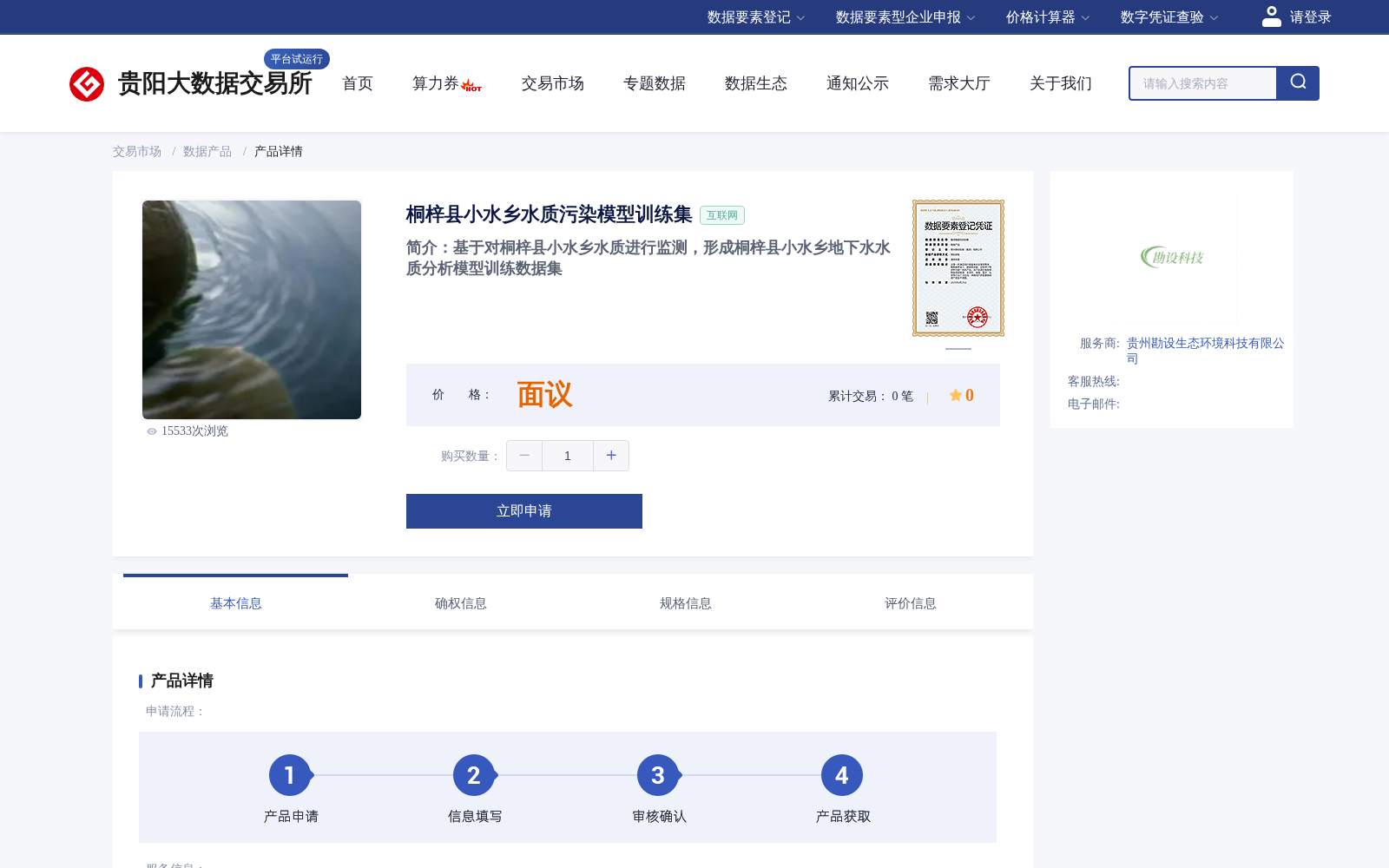Click the 累计交易：0 笔 text

point(871,396)
